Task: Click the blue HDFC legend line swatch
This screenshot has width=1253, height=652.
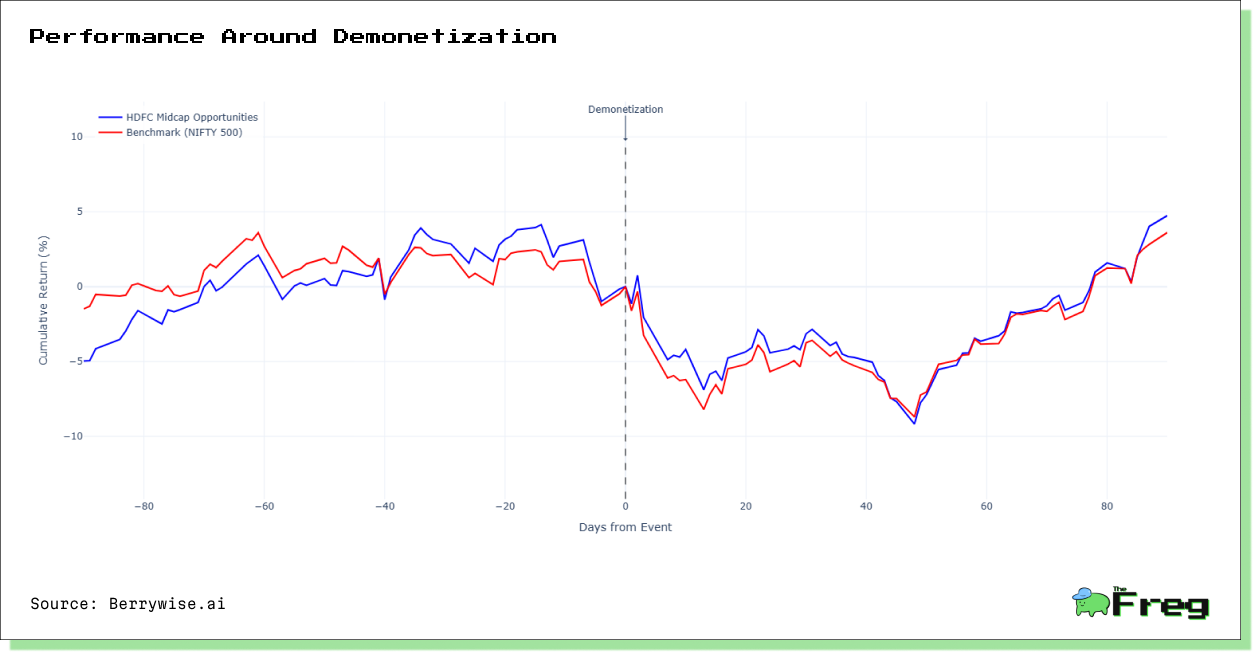Action: coord(110,117)
